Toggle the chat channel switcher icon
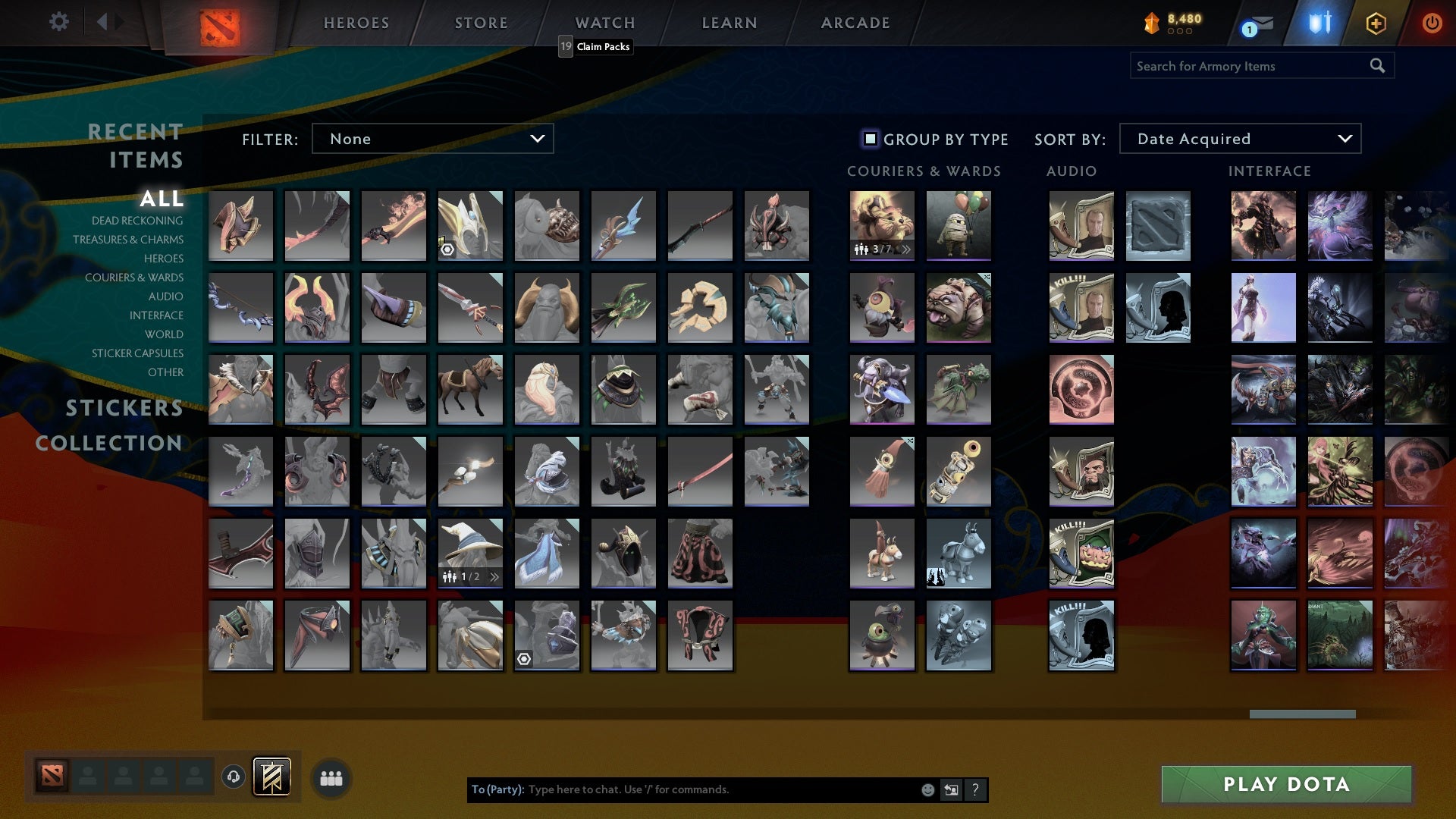The width and height of the screenshot is (1456, 819). point(951,789)
